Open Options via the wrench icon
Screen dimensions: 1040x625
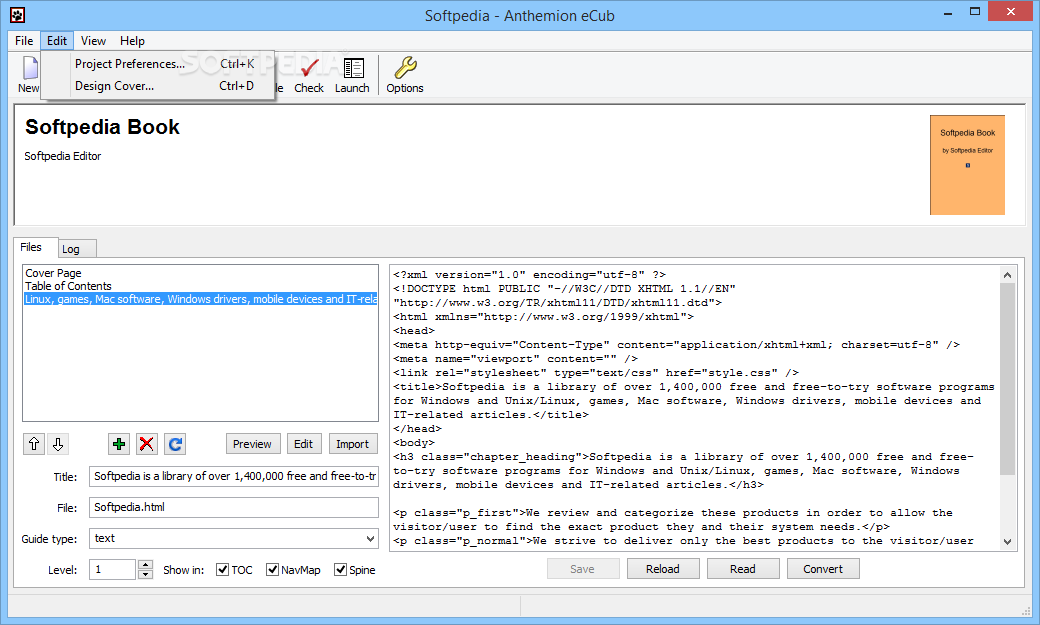point(405,74)
